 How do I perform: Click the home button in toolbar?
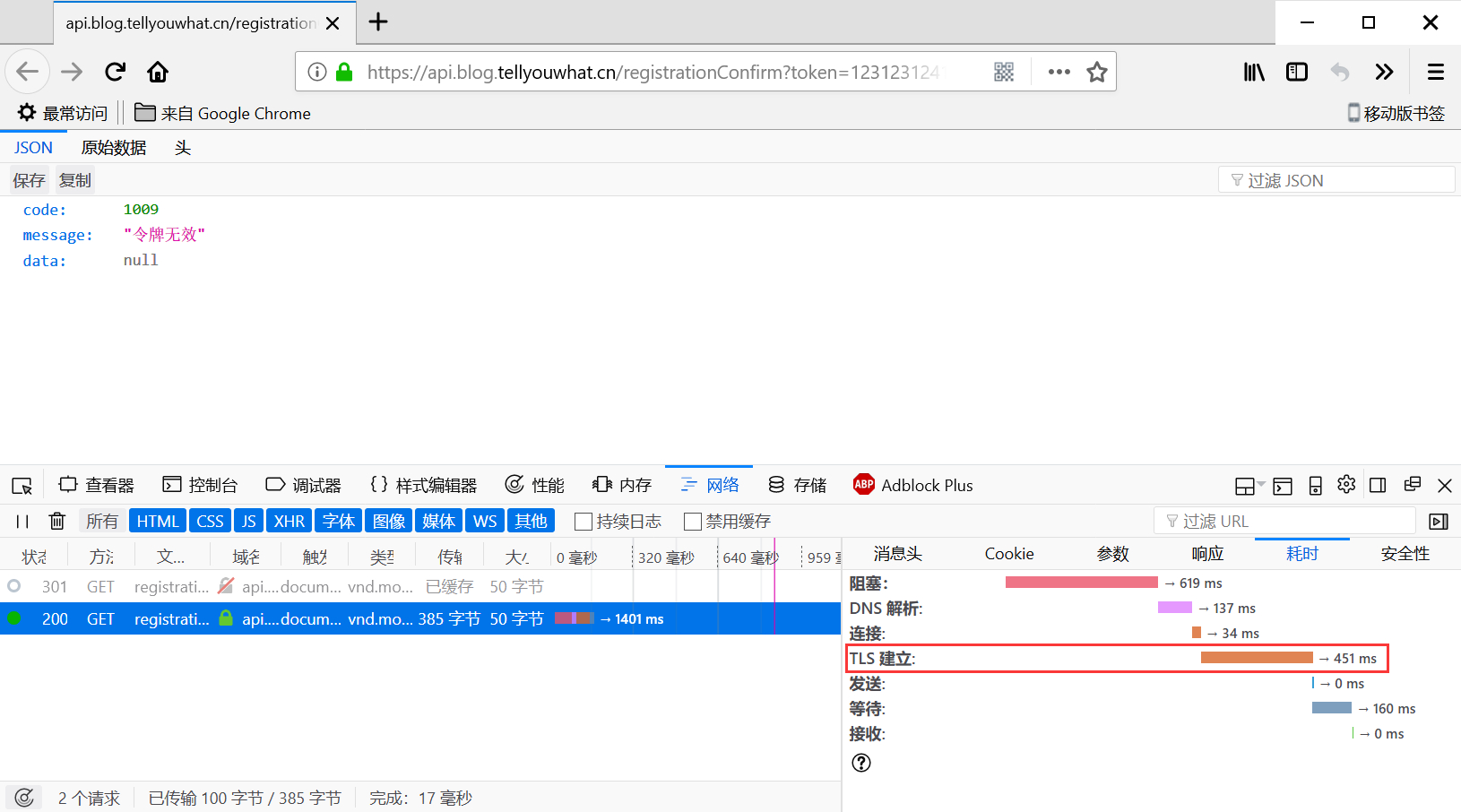pyautogui.click(x=158, y=72)
